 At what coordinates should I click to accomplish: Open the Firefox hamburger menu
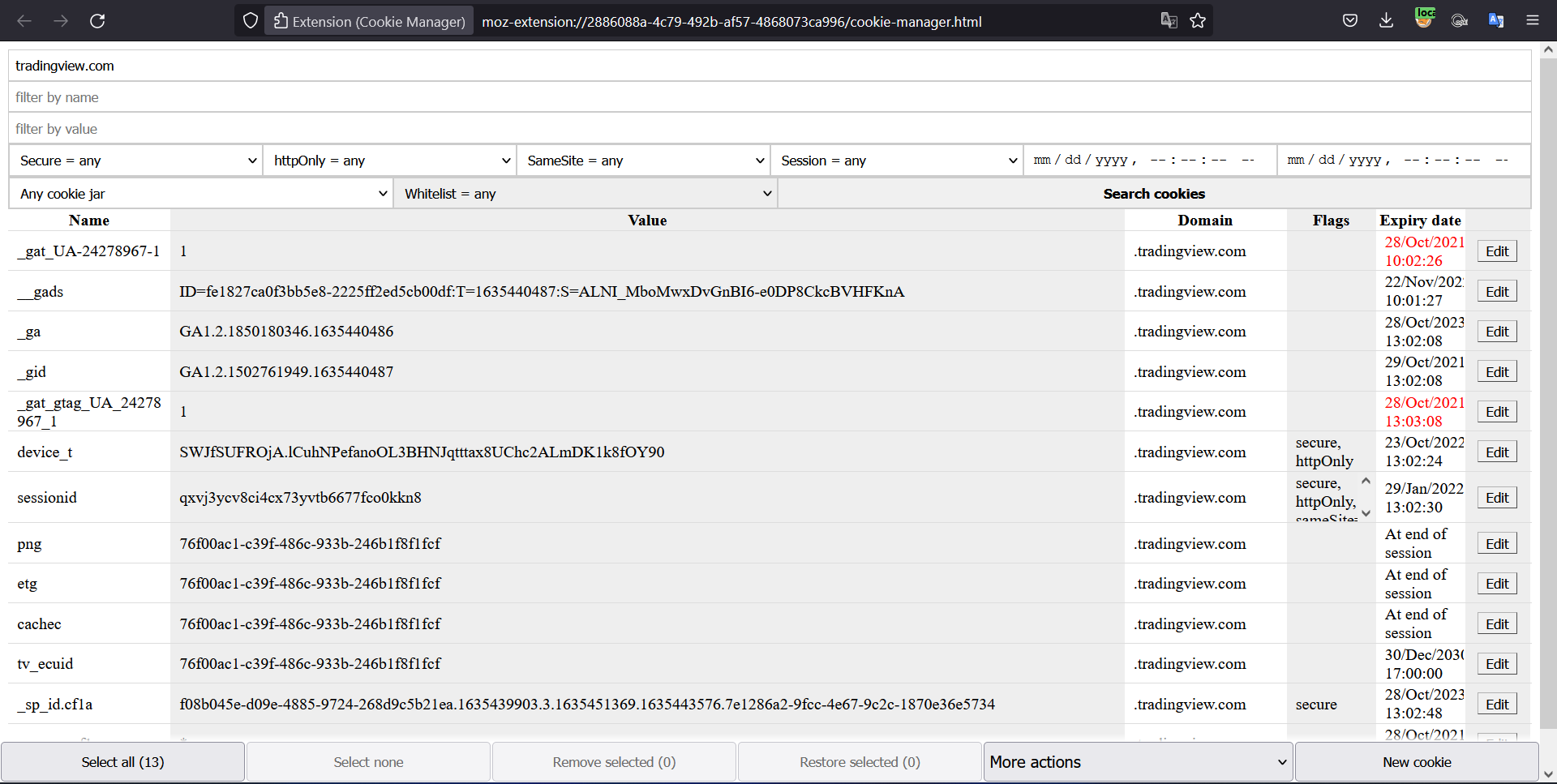(1533, 21)
